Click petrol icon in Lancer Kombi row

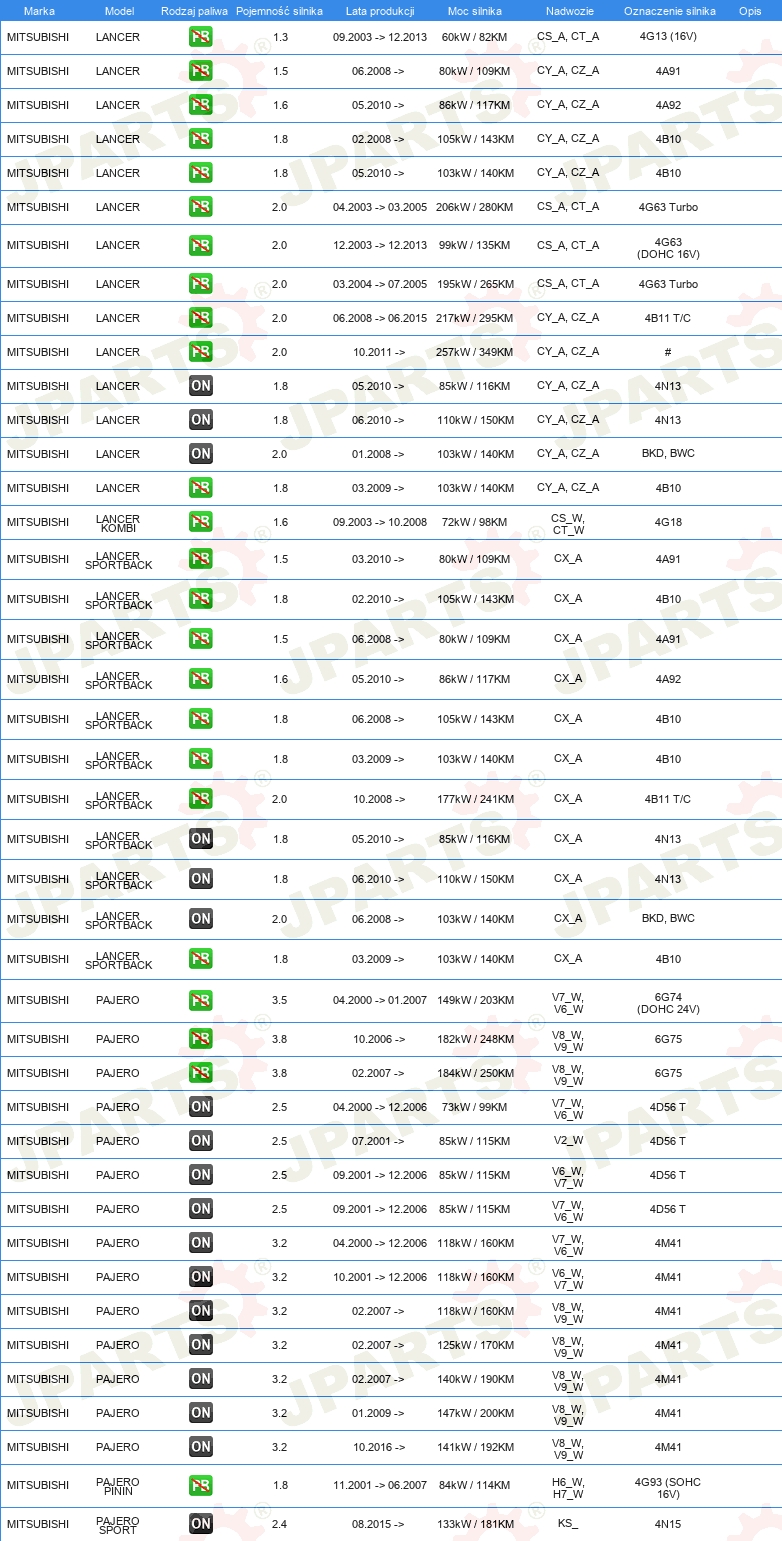click(200, 522)
